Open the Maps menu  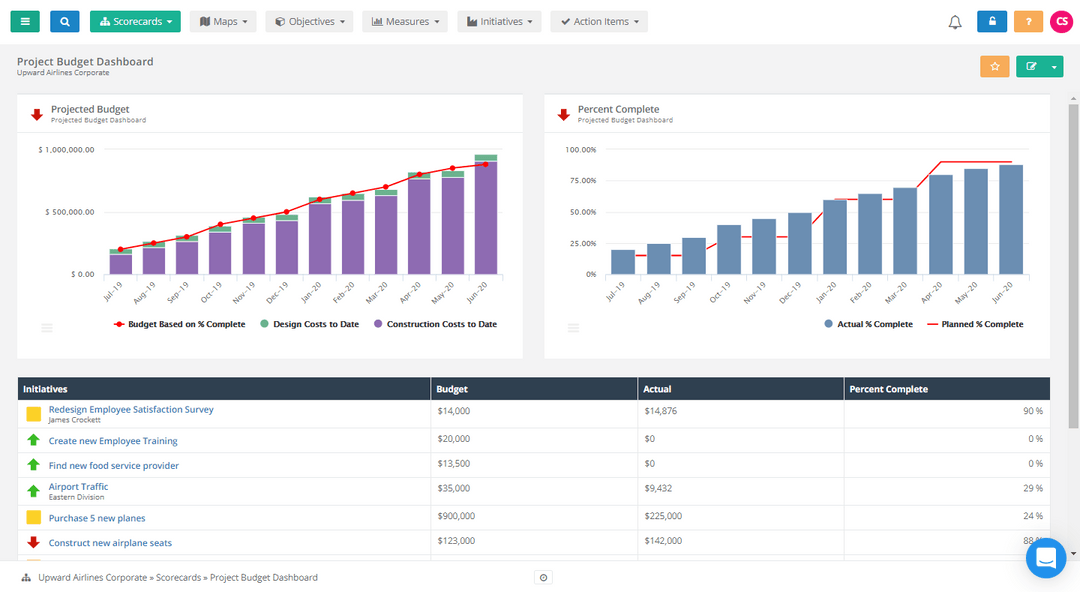[222, 21]
